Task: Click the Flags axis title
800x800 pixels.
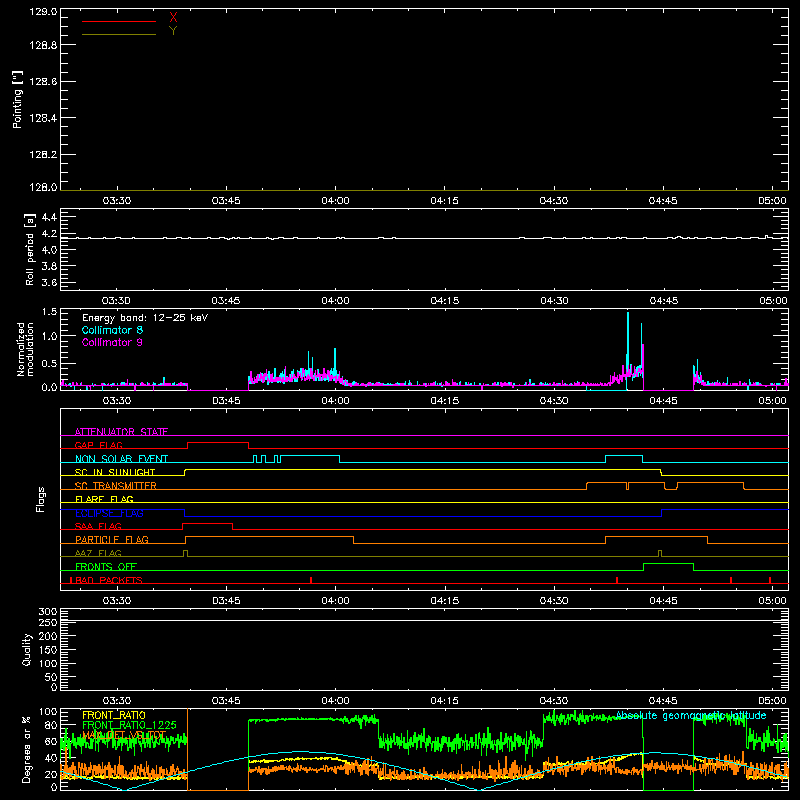Action: point(40,499)
